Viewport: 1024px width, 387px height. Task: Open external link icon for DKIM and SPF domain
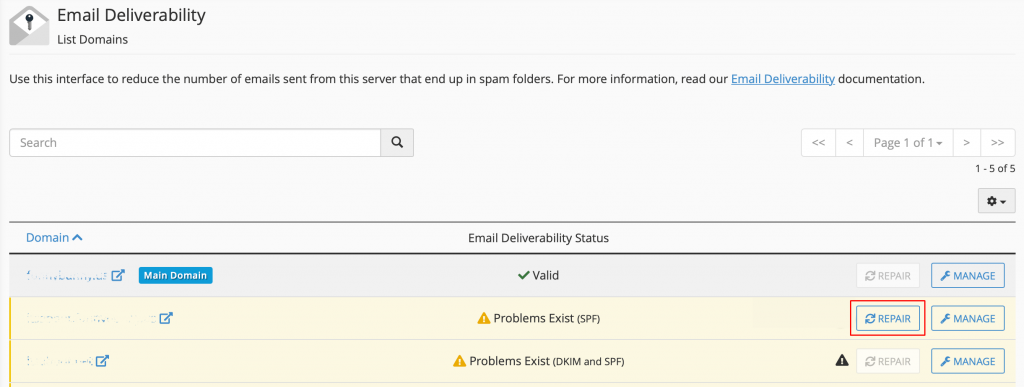(103, 360)
